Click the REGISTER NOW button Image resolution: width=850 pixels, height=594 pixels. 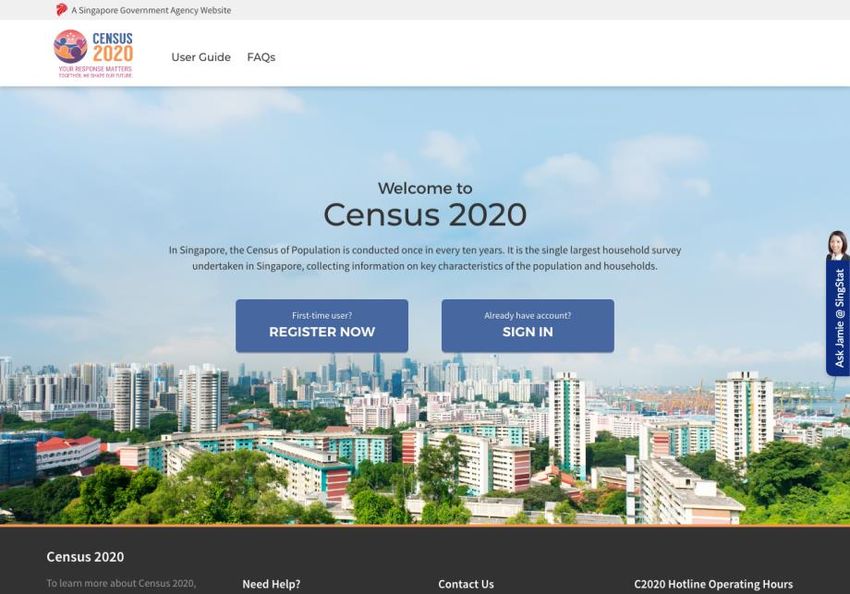(321, 326)
